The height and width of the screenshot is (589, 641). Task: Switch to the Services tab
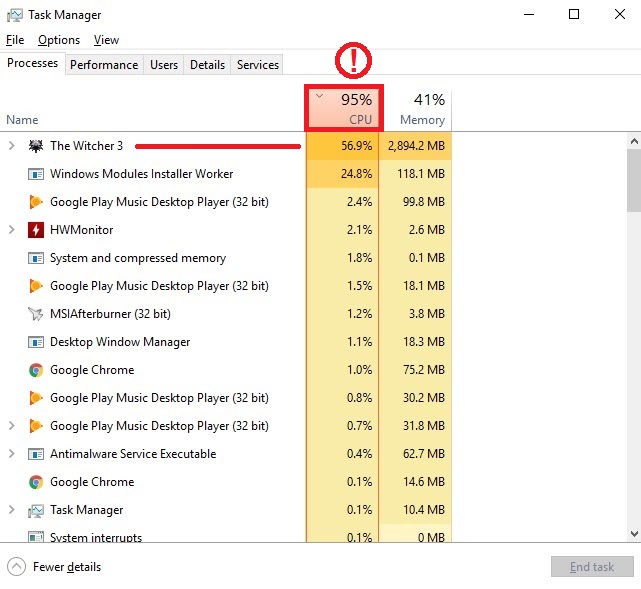258,65
